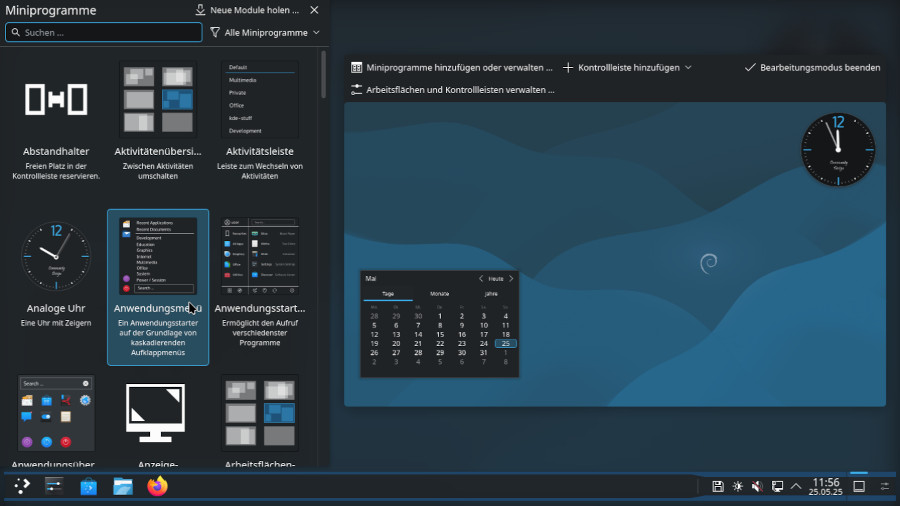The image size is (900, 506).
Task: Open Arbeitsflächen und Kontrollleisten verwalten
Action: click(453, 89)
